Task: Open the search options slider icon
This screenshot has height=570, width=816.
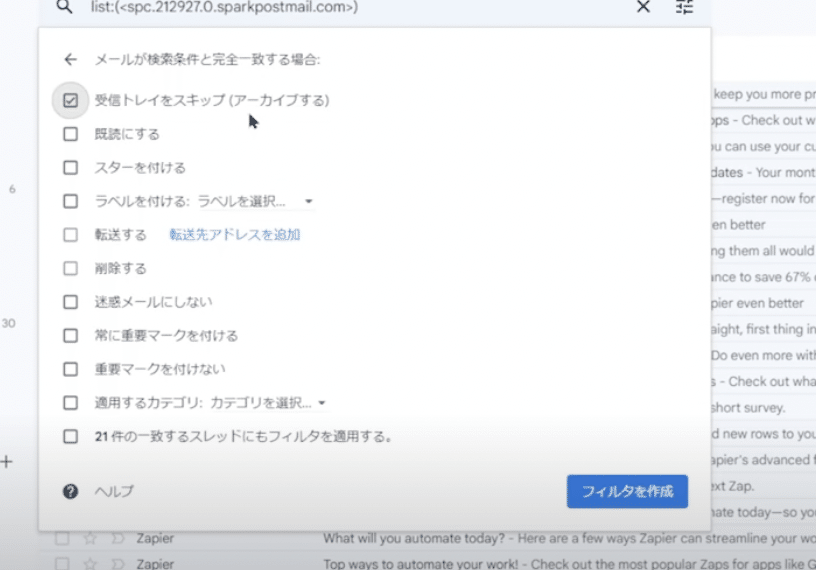Action: coord(684,7)
